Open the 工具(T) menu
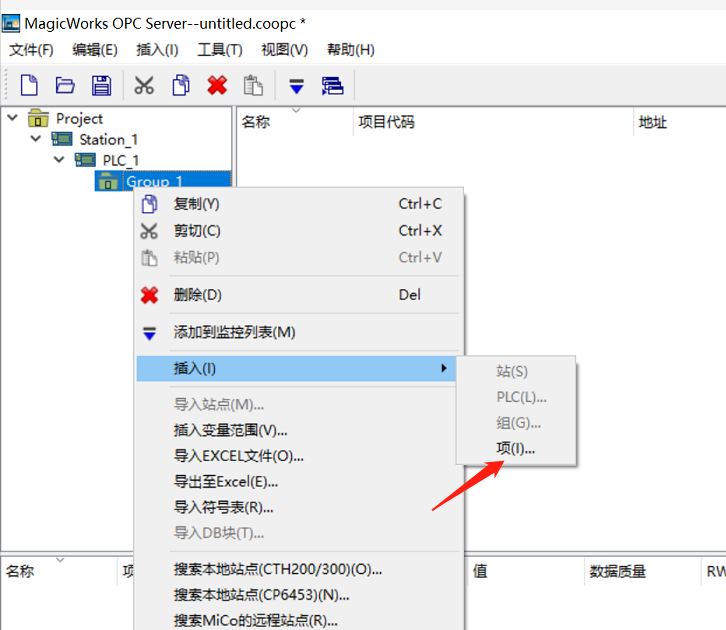The image size is (726, 630). [x=220, y=50]
